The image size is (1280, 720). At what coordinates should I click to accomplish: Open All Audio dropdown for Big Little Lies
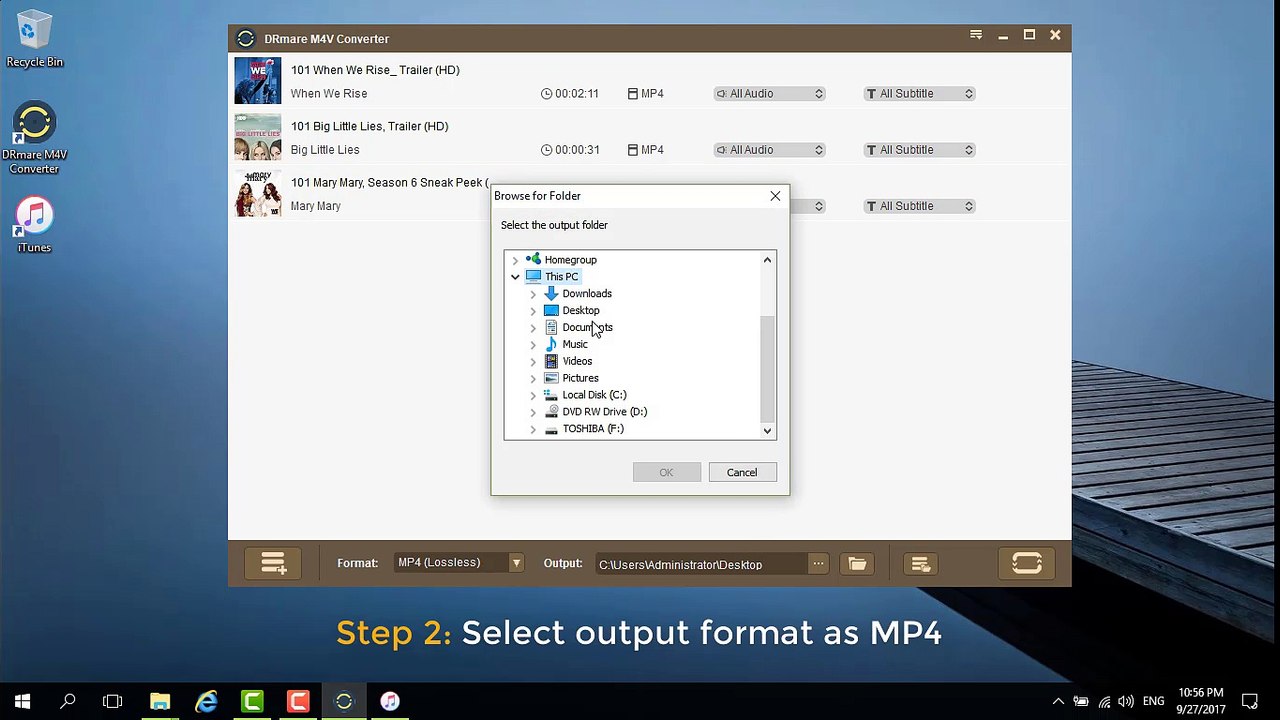[x=769, y=150]
